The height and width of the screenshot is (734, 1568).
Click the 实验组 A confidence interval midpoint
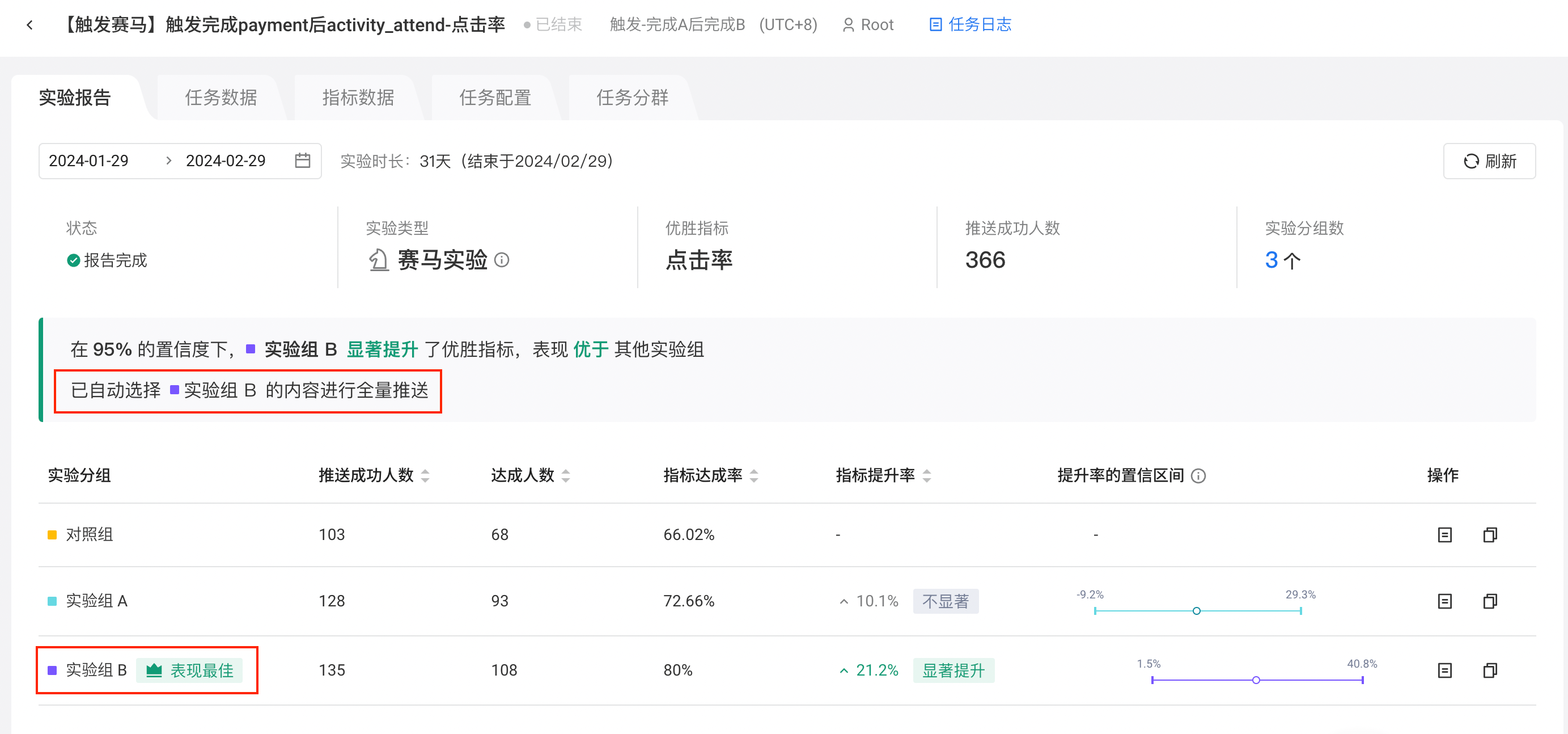click(1196, 611)
